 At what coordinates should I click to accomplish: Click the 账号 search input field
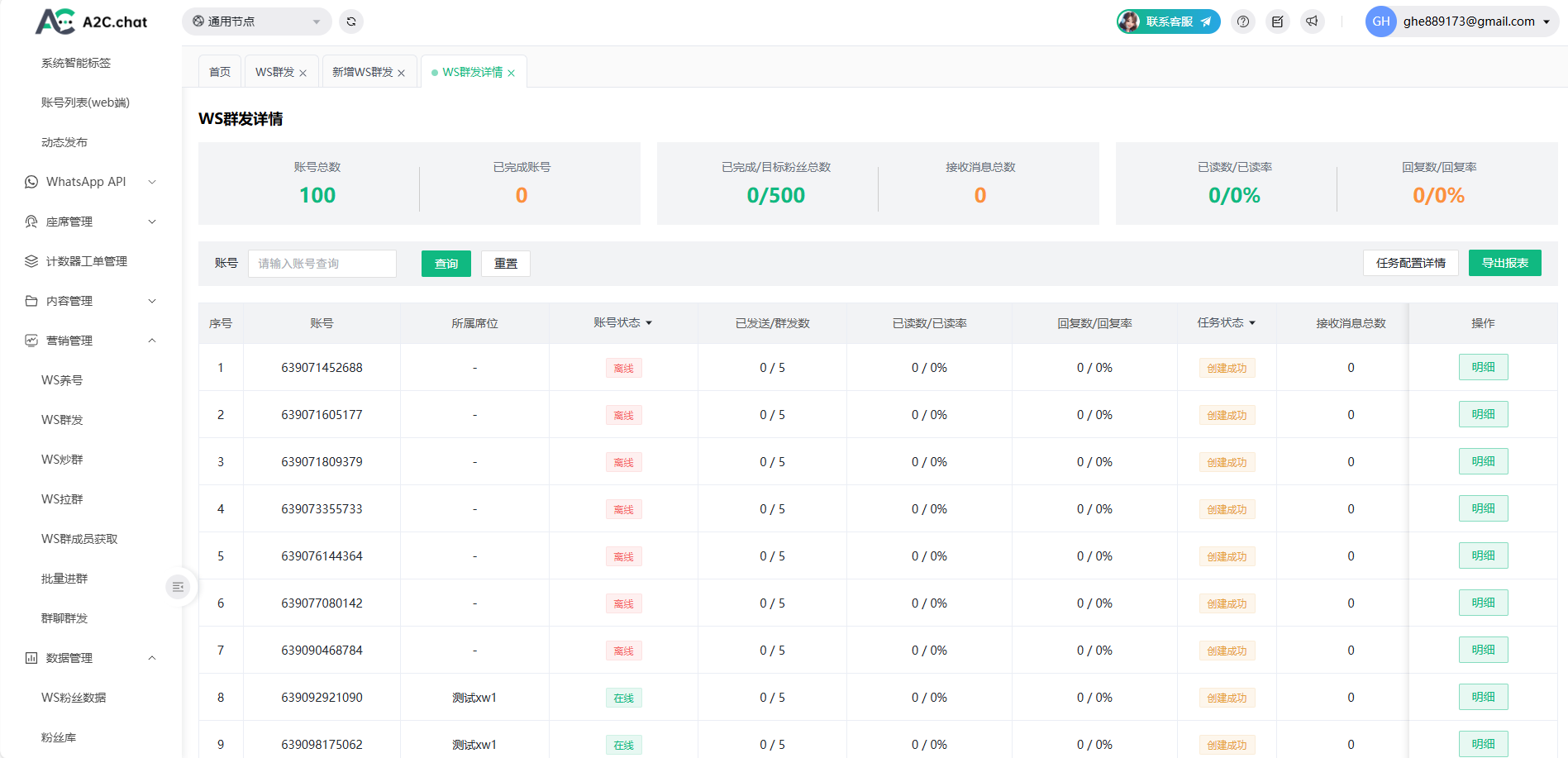coord(322,264)
